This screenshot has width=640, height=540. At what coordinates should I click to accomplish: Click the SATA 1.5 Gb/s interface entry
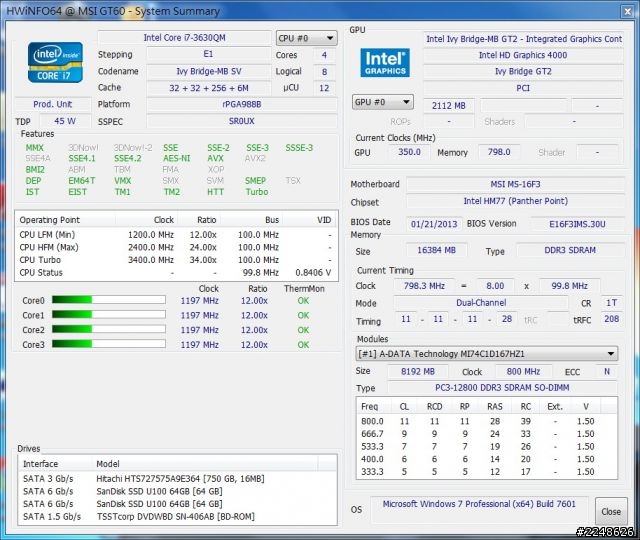point(52,516)
